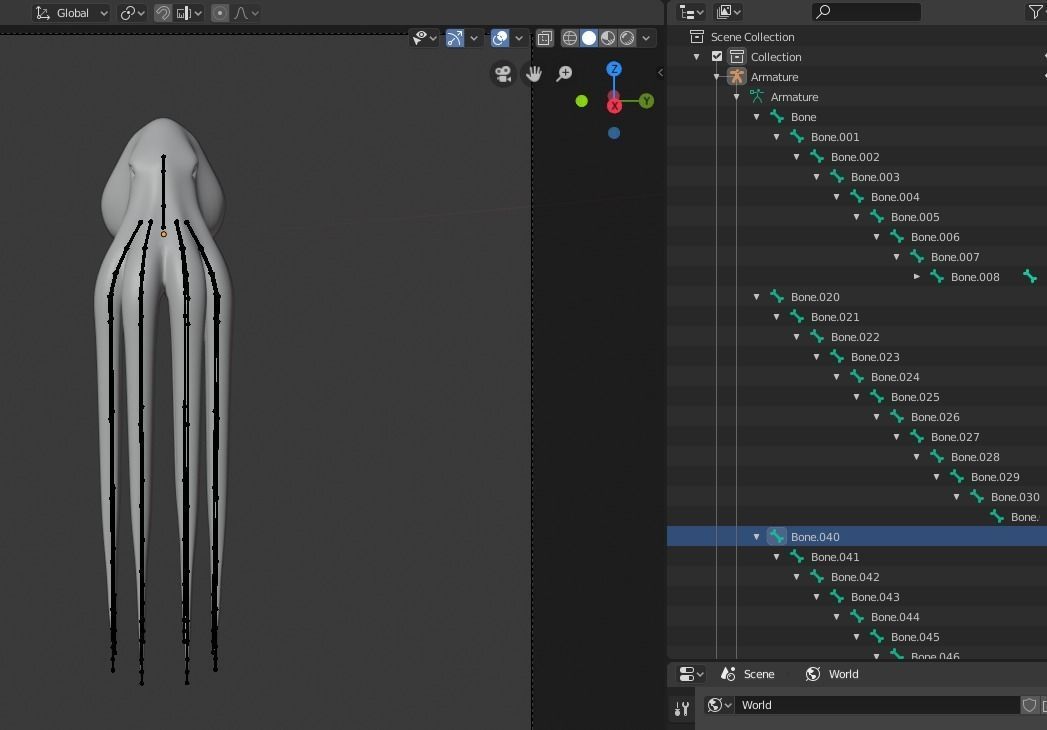Screen dimensions: 1047x730
Task: Switch to rendered shading
Action: pyautogui.click(x=627, y=38)
